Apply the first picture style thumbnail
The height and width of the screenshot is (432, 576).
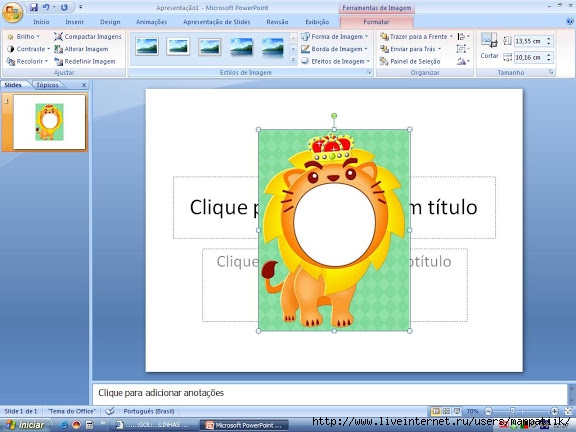147,47
